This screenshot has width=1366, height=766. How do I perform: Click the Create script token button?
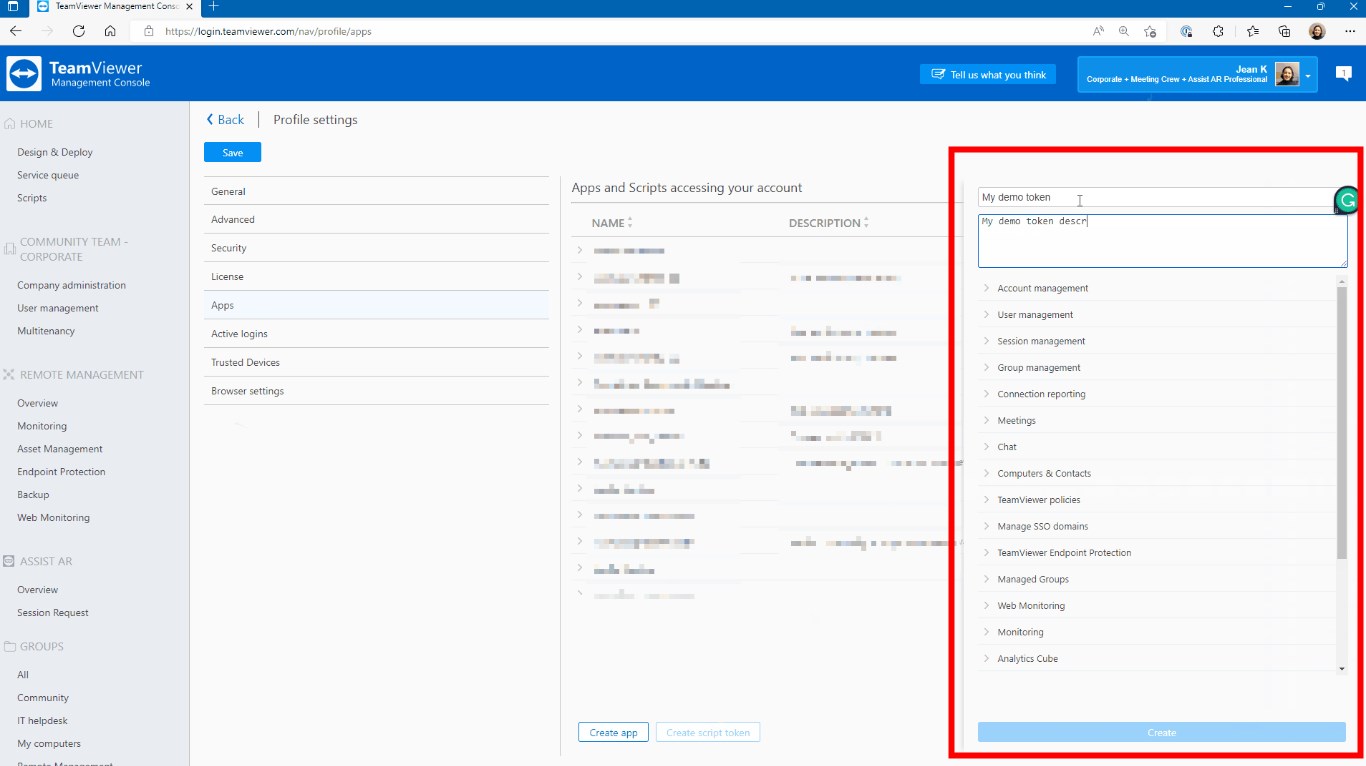(x=708, y=733)
